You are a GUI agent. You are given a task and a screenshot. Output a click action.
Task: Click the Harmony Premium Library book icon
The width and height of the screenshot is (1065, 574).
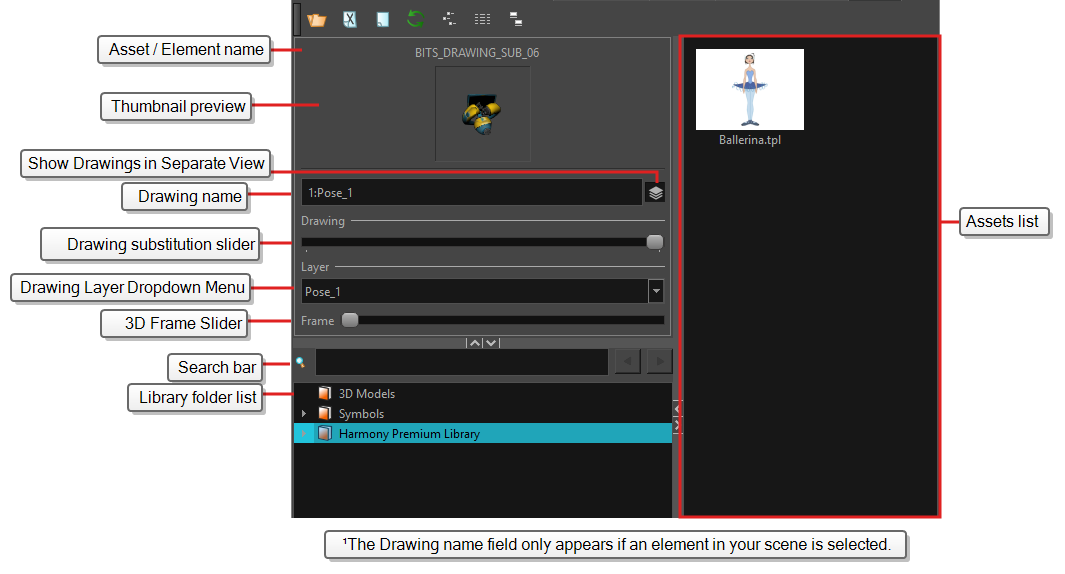[325, 433]
